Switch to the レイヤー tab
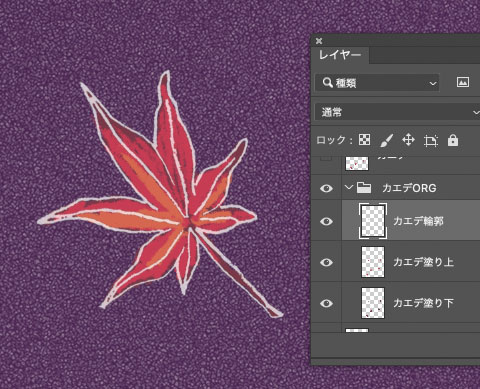The width and height of the screenshot is (480, 389). pyautogui.click(x=340, y=55)
